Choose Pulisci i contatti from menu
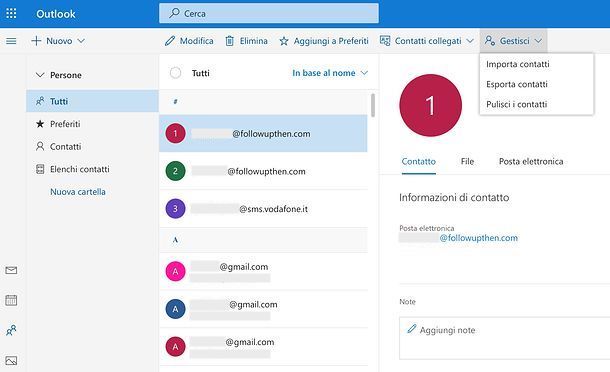The width and height of the screenshot is (610, 372). pyautogui.click(x=517, y=104)
